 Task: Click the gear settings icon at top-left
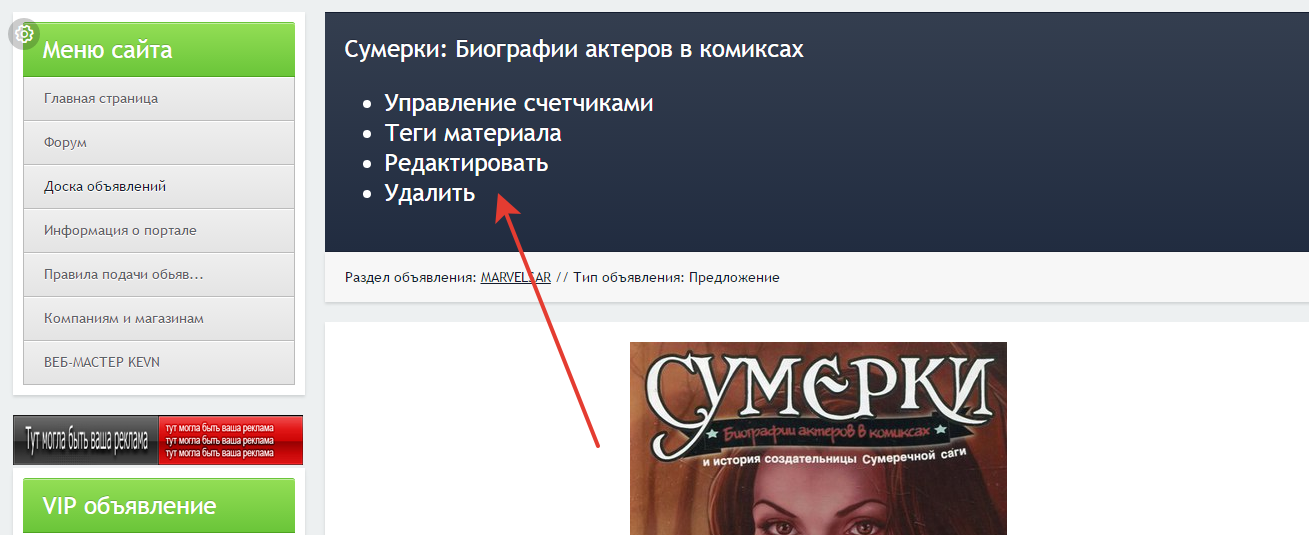tap(24, 34)
